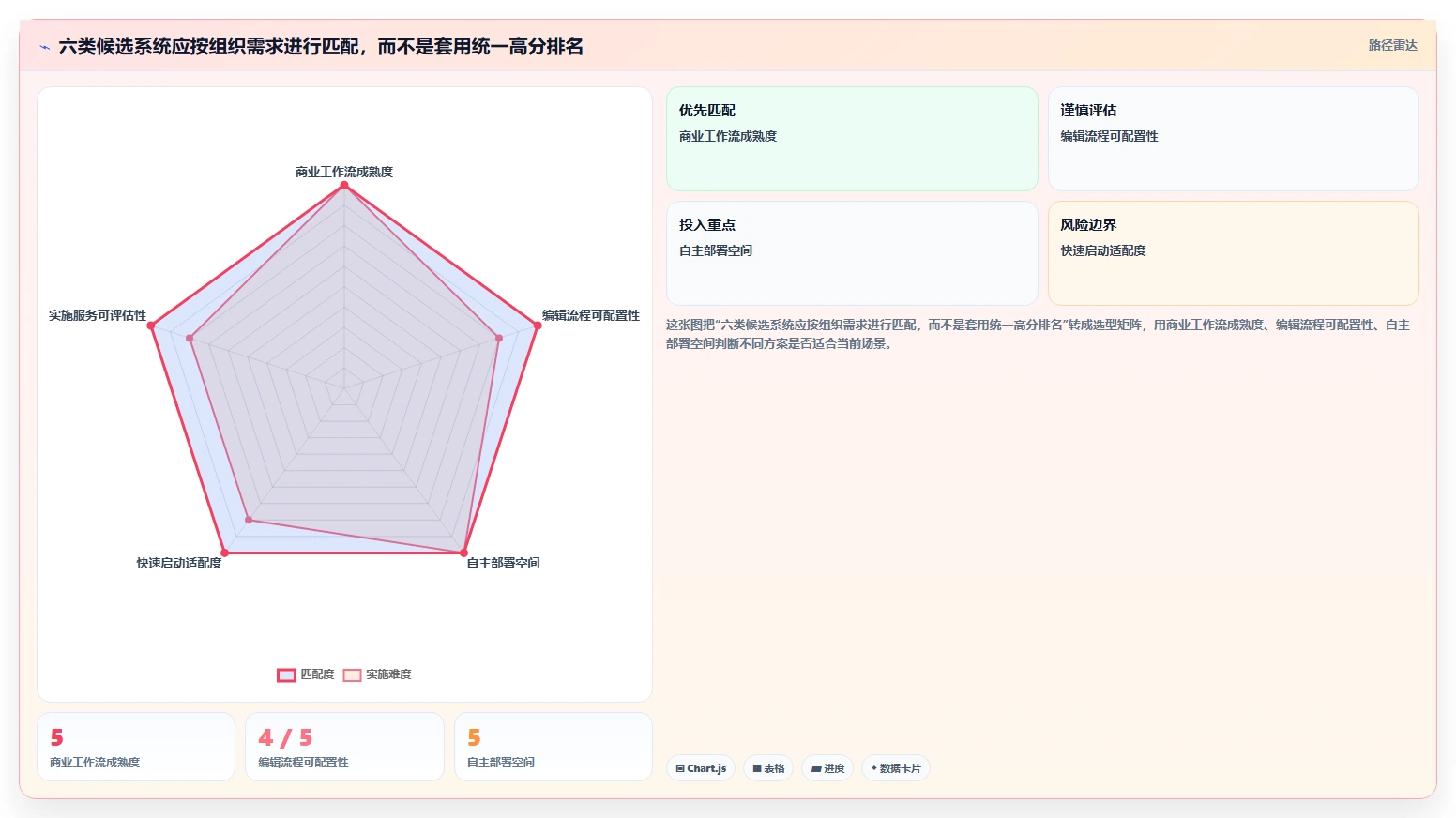
Task: Click the 编辑流程可配置性 radar axis label
Action: [x=591, y=315]
